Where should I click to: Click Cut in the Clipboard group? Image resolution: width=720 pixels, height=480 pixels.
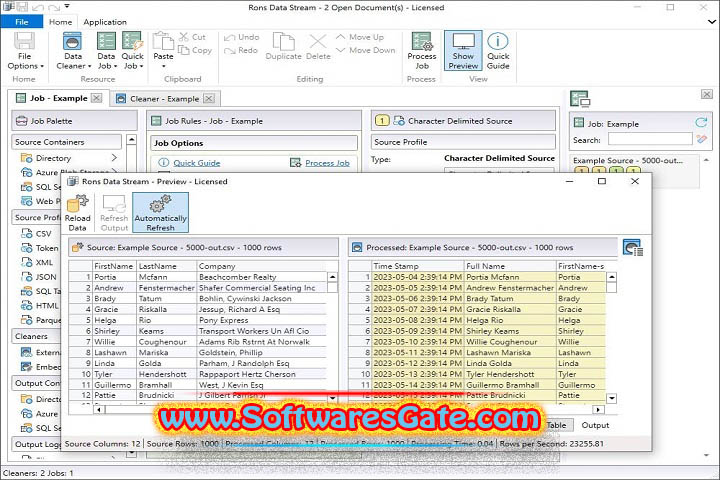[x=192, y=37]
